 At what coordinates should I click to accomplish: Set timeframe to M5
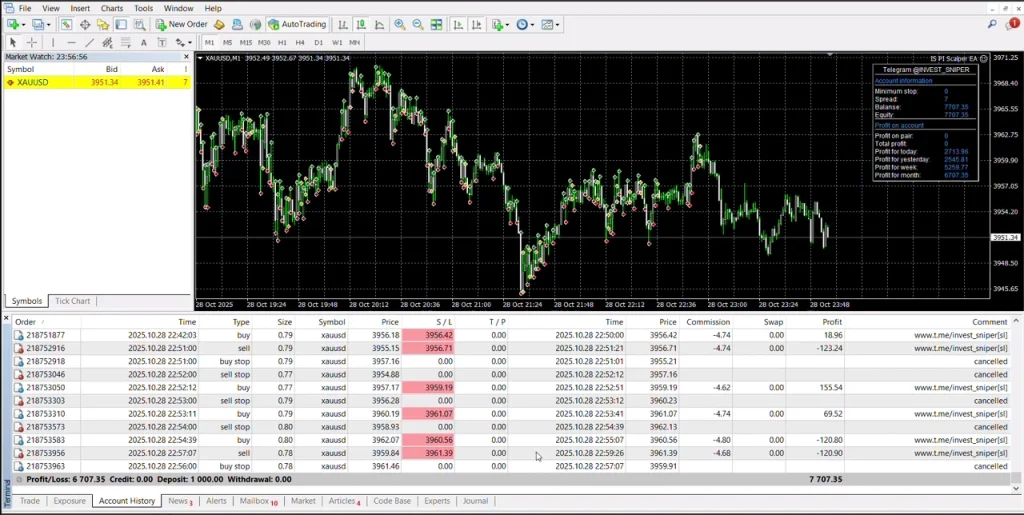[x=227, y=42]
